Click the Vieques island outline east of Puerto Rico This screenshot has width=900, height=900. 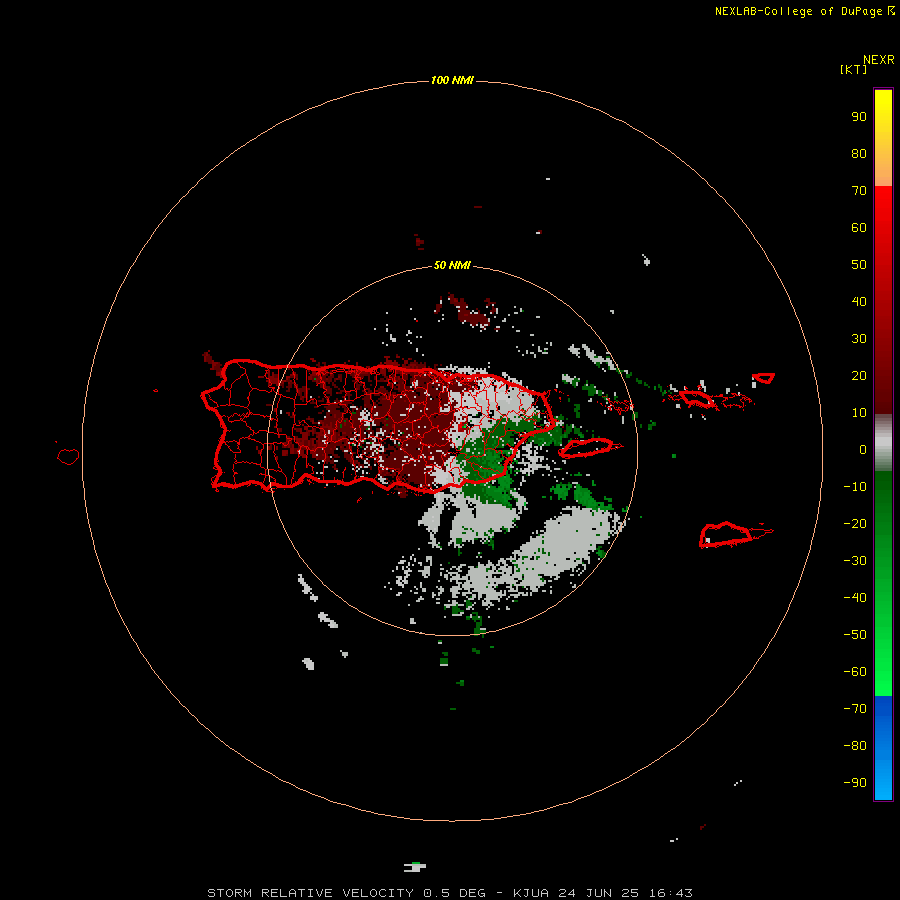point(587,447)
